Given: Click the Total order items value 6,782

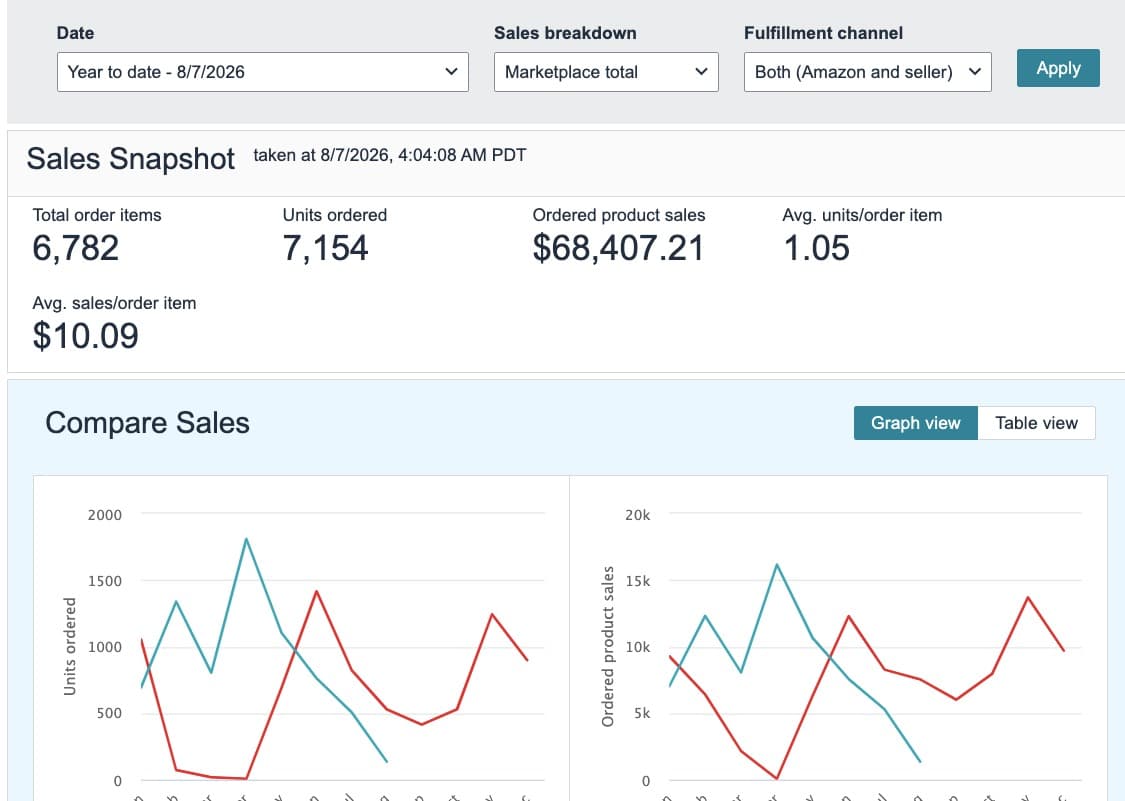Looking at the screenshot, I should (75, 248).
